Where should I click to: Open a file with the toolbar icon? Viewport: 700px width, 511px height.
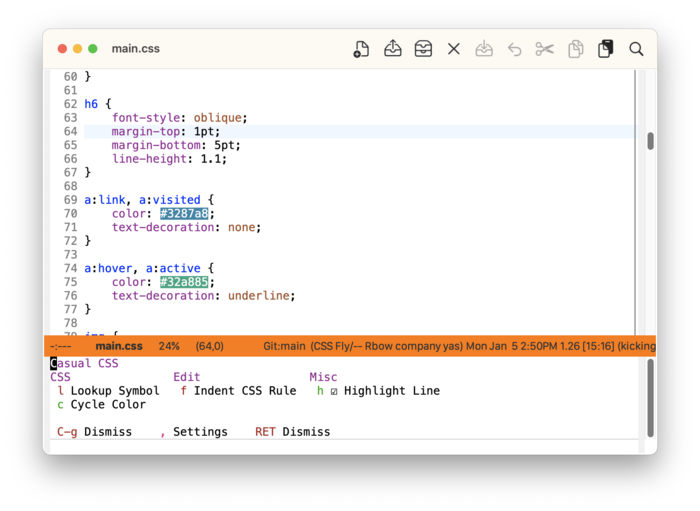point(393,49)
